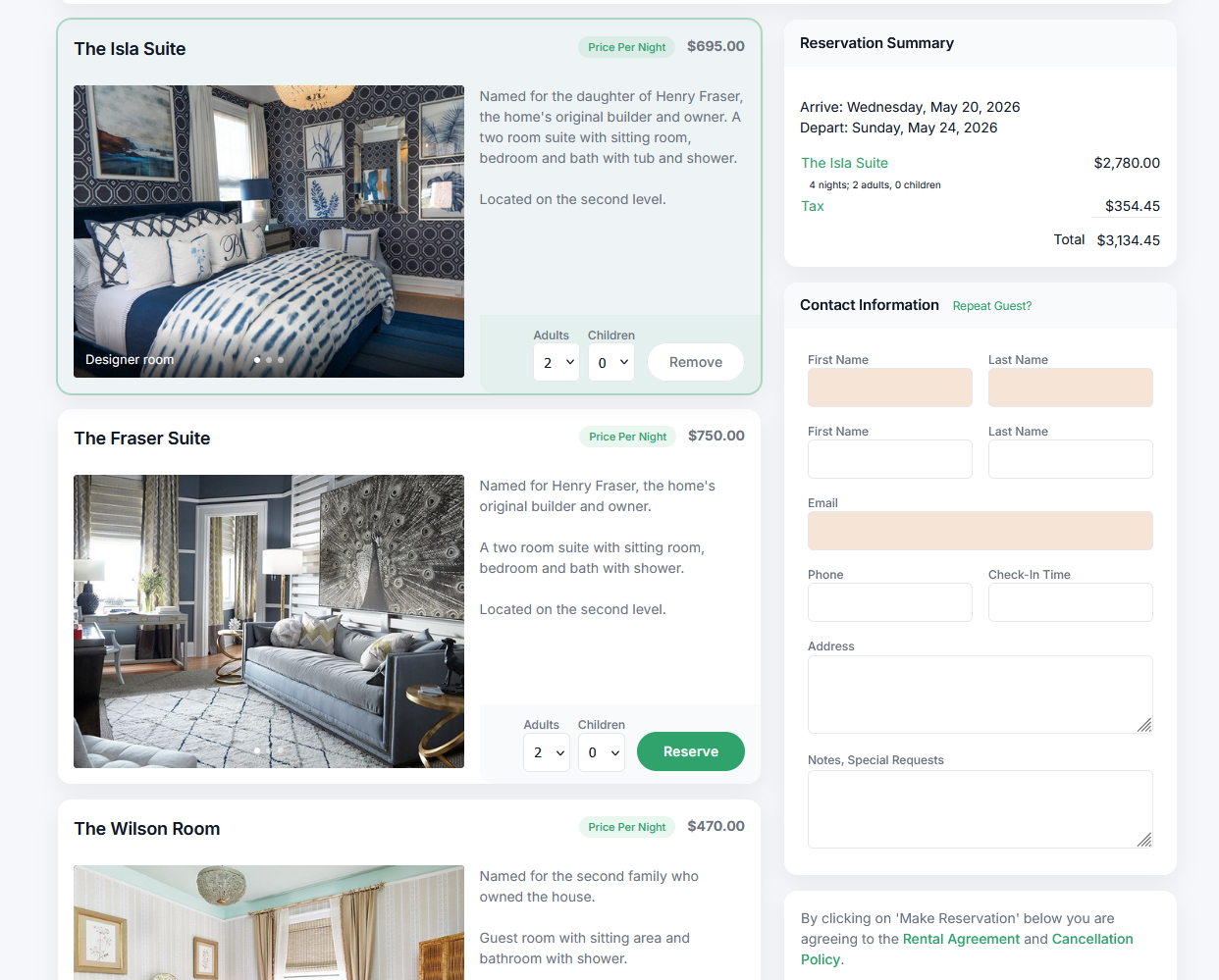
Task: Click the Tax link in summary
Action: (813, 206)
